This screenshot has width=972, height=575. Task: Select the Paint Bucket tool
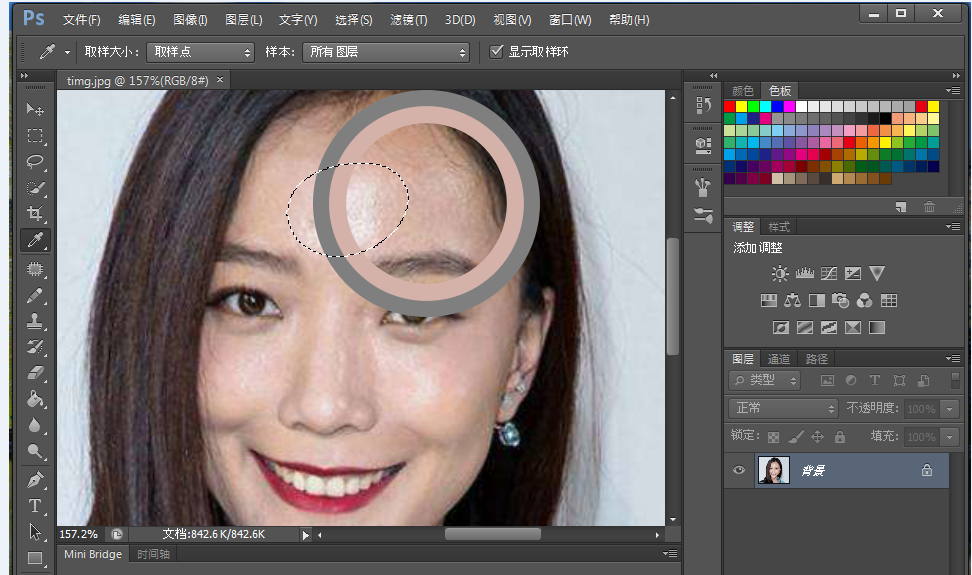(35, 399)
